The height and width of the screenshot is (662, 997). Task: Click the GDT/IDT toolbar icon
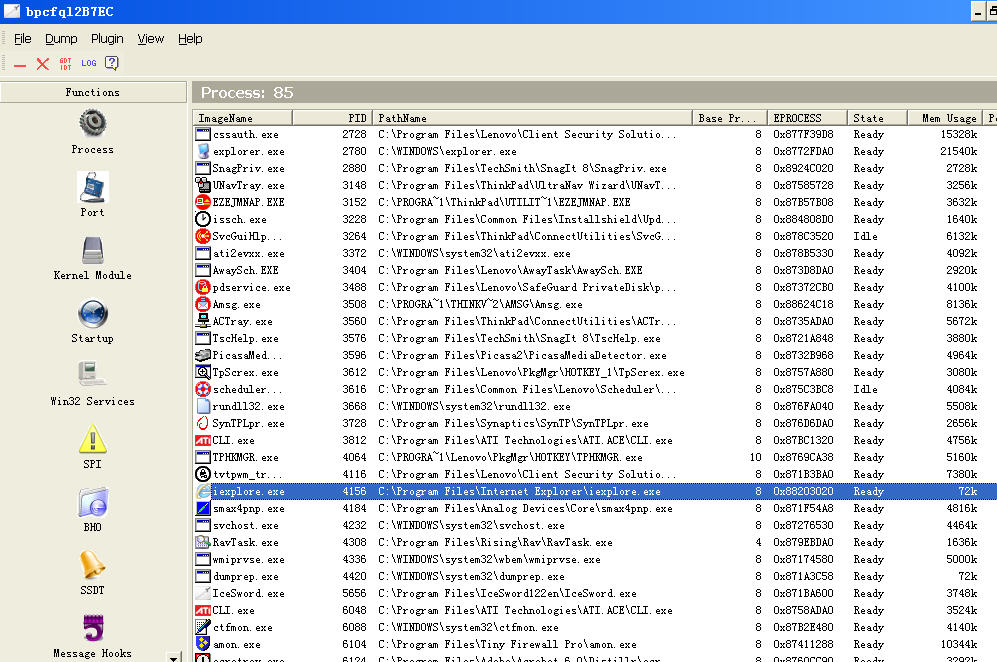[65, 64]
